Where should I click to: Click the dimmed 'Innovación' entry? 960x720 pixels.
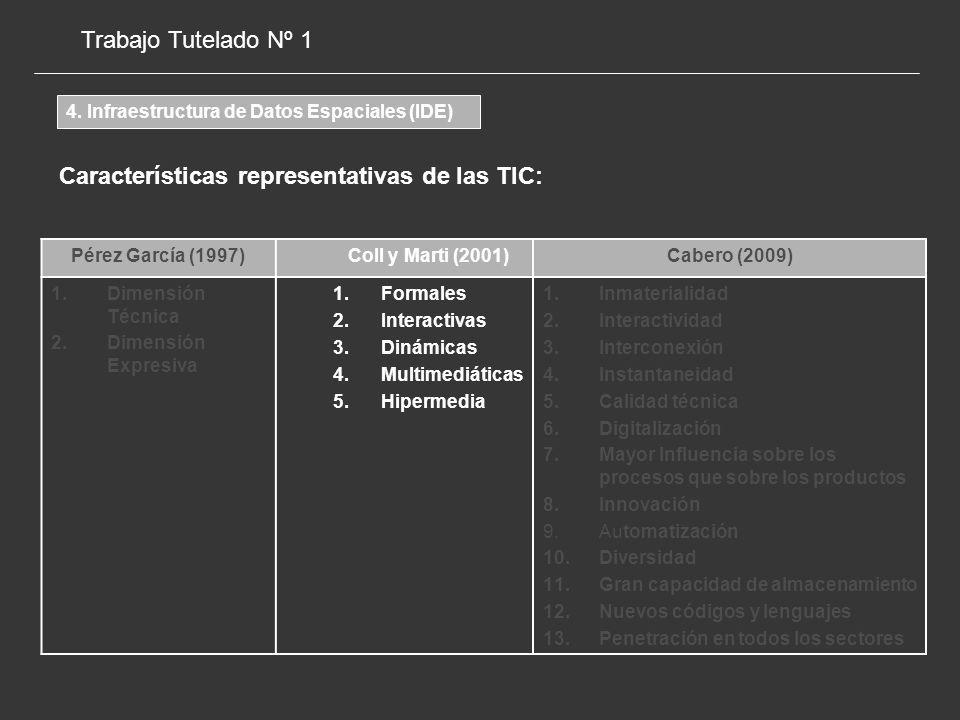point(649,504)
